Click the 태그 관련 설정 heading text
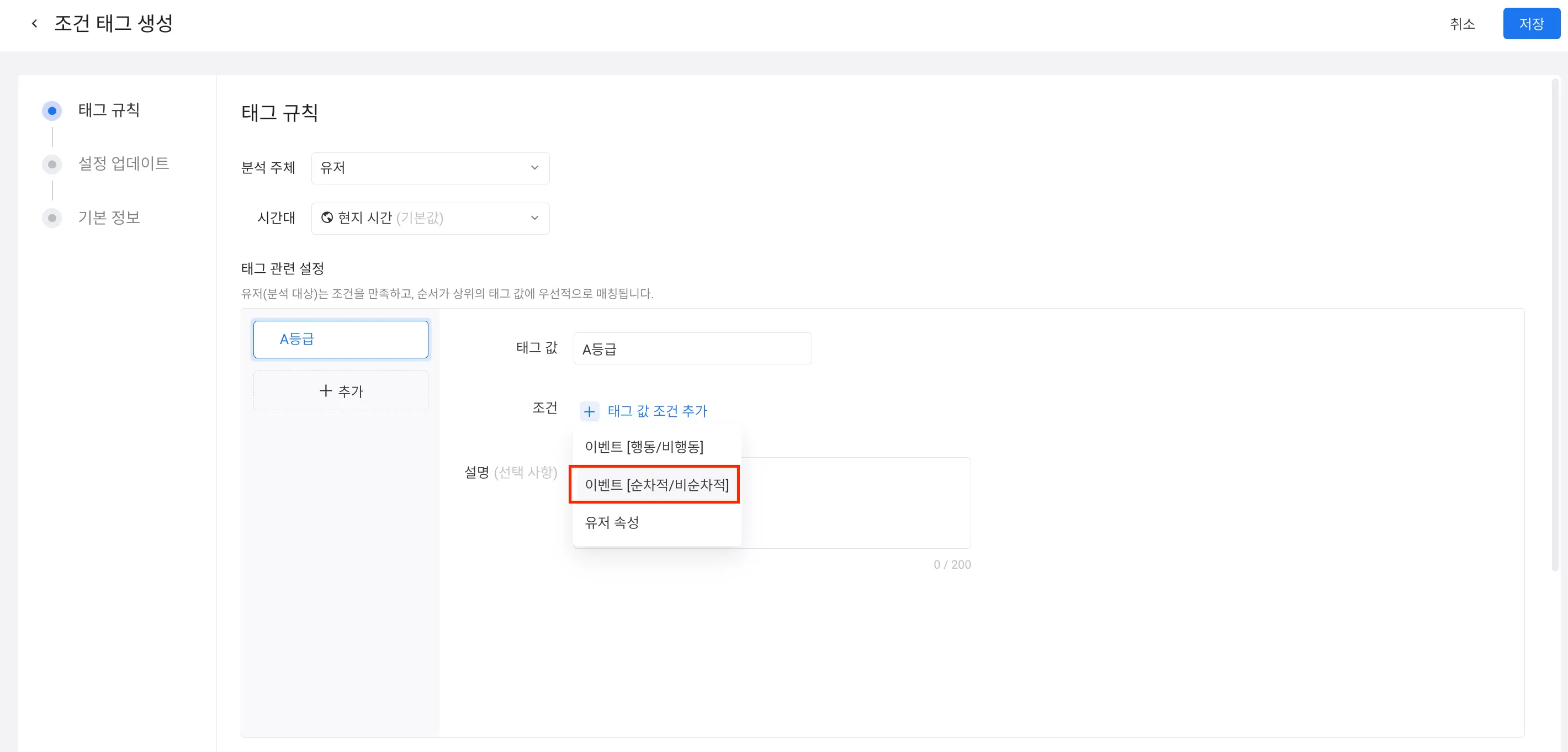Image resolution: width=1568 pixels, height=752 pixels. [283, 268]
